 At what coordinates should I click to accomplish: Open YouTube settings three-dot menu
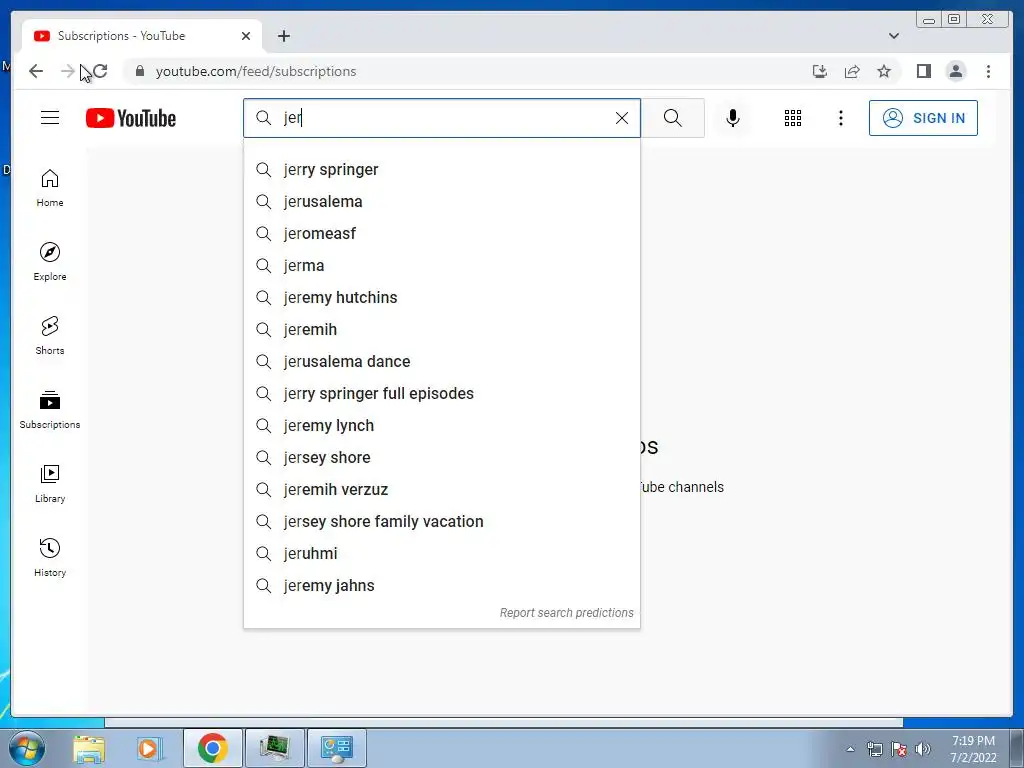click(840, 118)
